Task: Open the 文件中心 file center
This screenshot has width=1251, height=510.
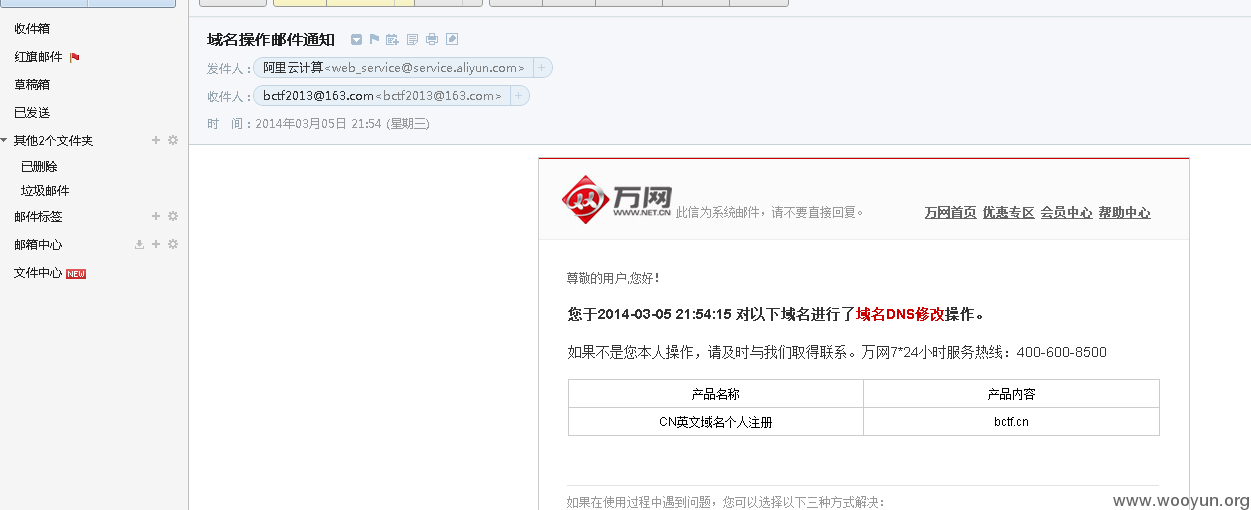Action: [x=38, y=273]
